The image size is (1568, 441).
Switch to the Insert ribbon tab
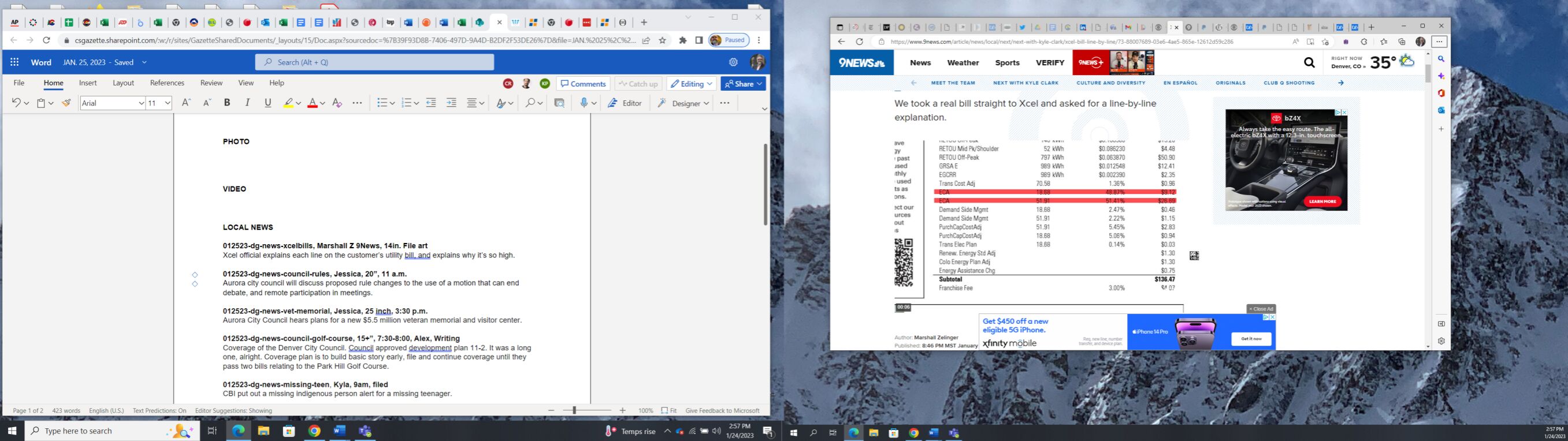(x=88, y=83)
